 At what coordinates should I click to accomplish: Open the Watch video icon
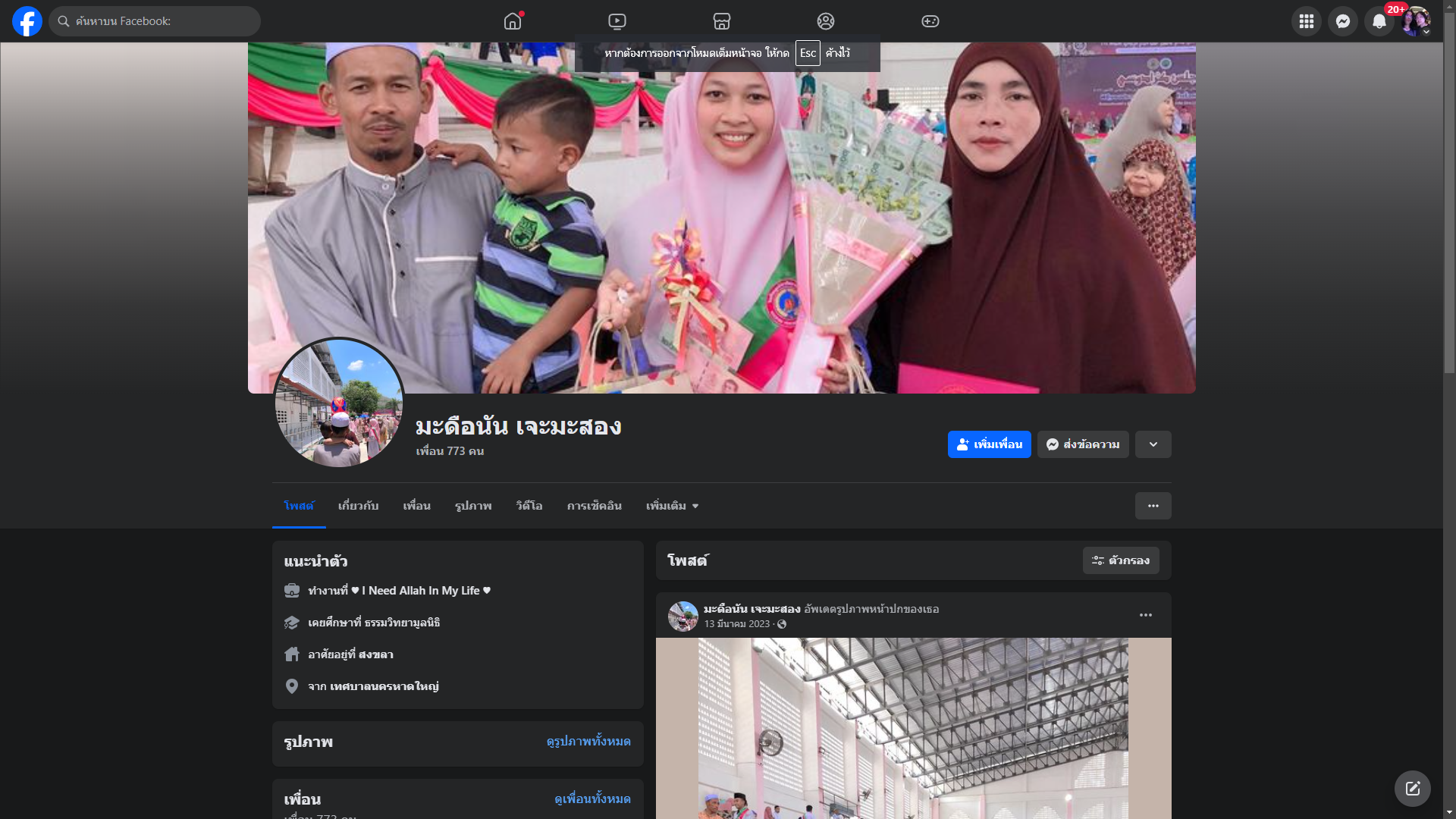(617, 21)
